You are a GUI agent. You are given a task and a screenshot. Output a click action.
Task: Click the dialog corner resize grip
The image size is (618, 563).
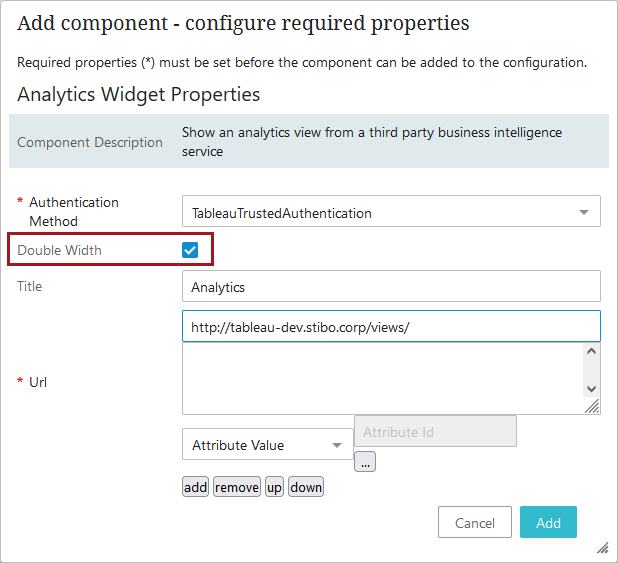tap(602, 548)
